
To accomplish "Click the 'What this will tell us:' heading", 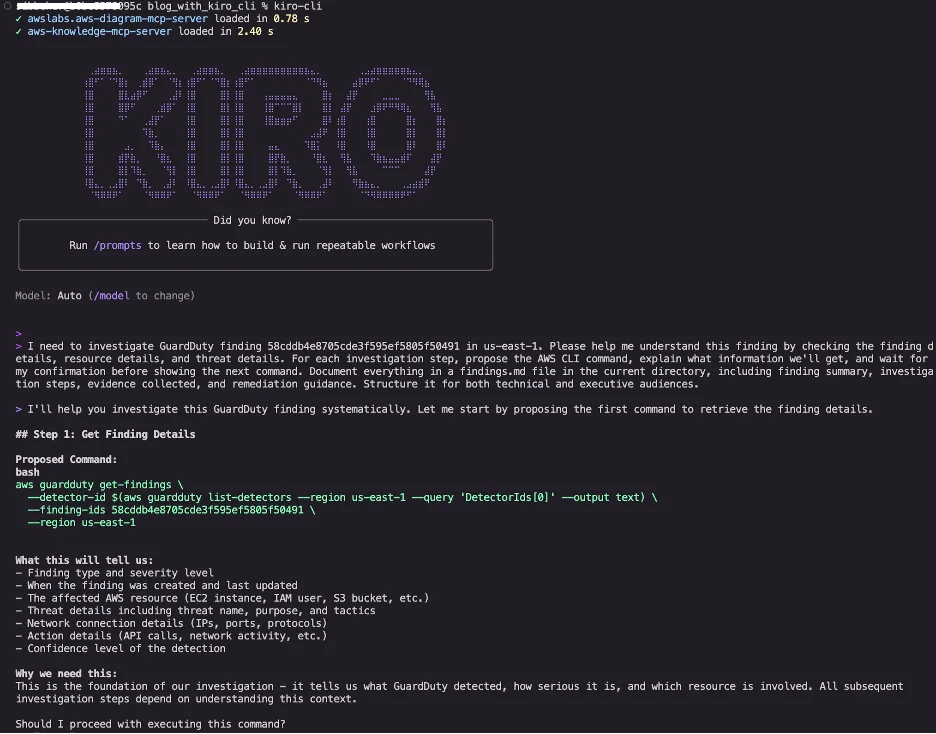I will [x=84, y=560].
